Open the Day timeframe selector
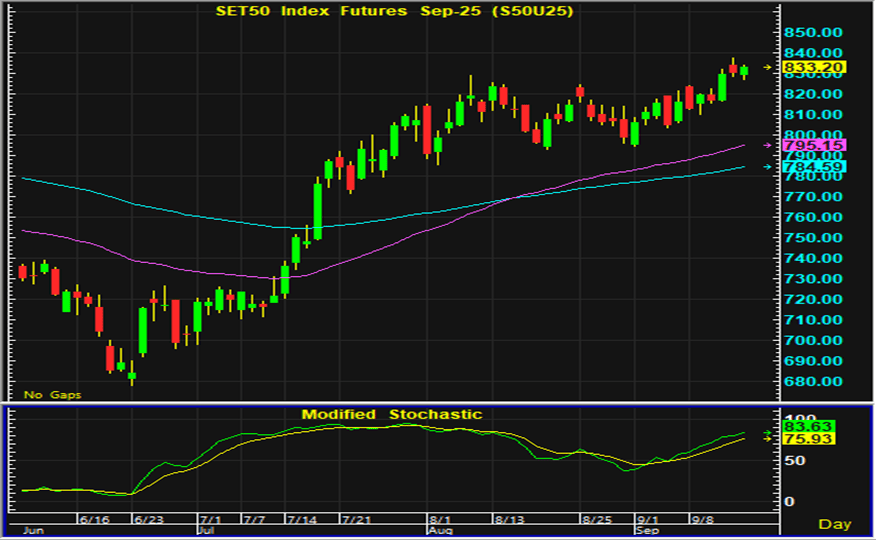876x540 pixels. (835, 524)
